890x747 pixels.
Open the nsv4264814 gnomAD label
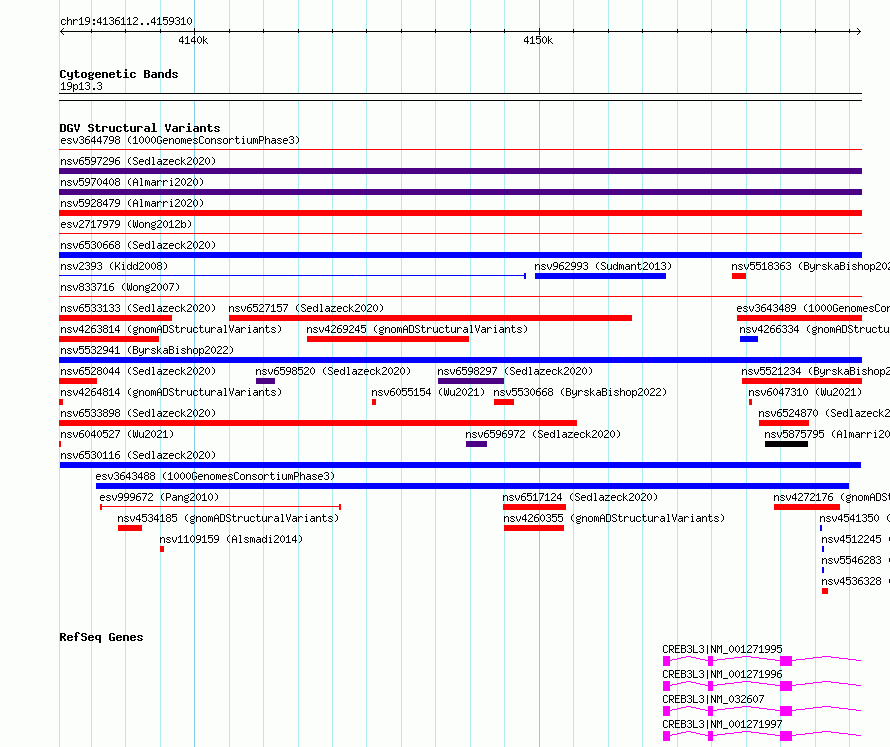pyautogui.click(x=171, y=392)
